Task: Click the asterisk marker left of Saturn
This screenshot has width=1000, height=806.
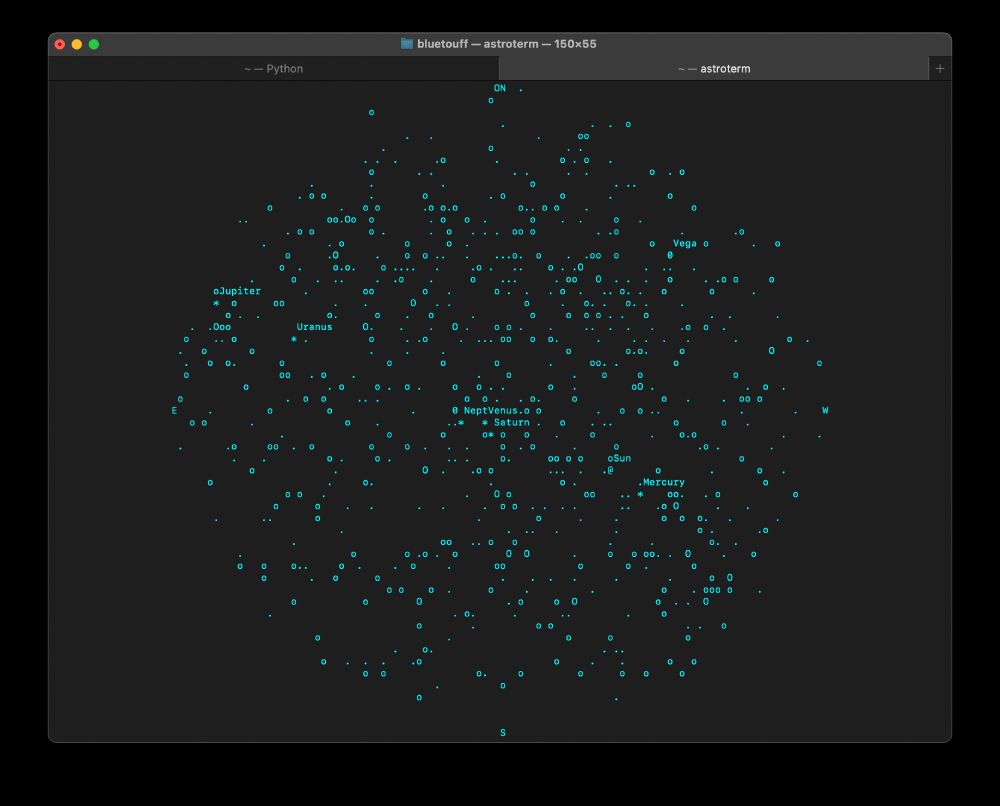Action: 485,422
